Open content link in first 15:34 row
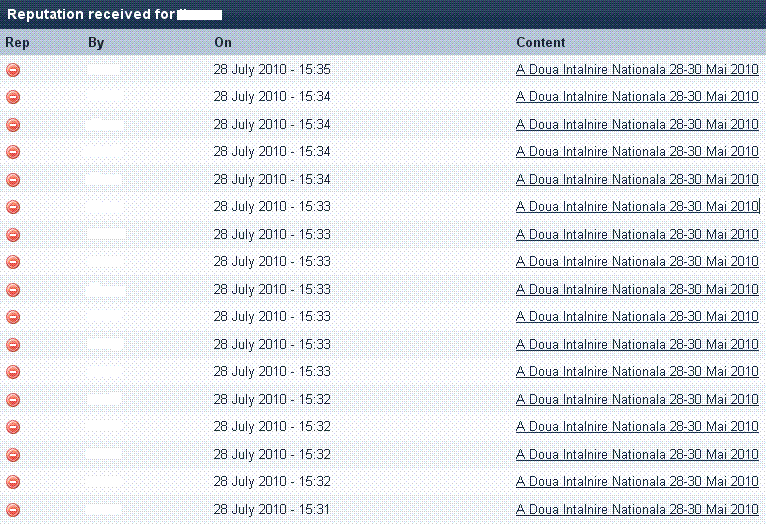The image size is (766, 525). (637, 97)
